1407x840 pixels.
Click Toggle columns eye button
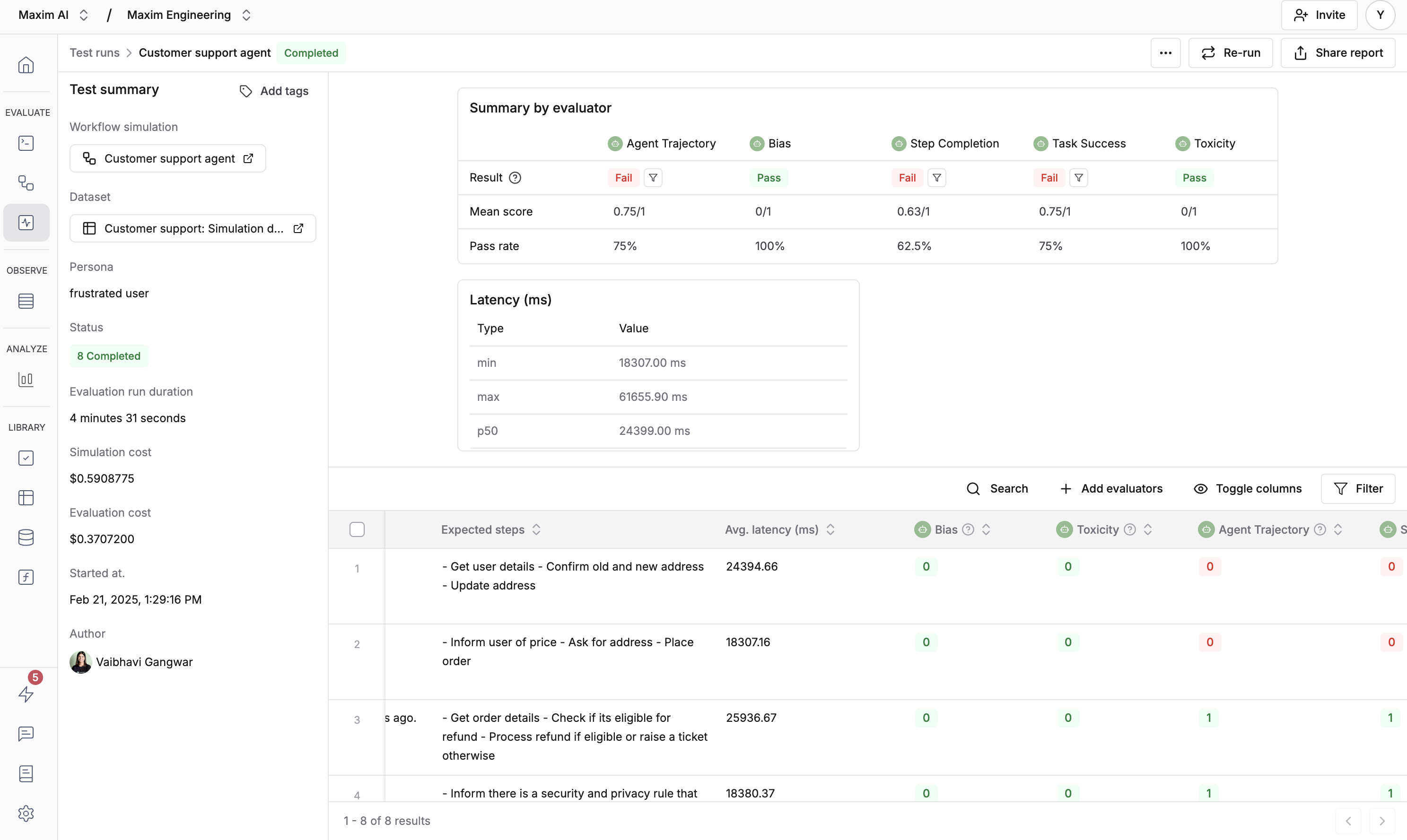click(1247, 488)
